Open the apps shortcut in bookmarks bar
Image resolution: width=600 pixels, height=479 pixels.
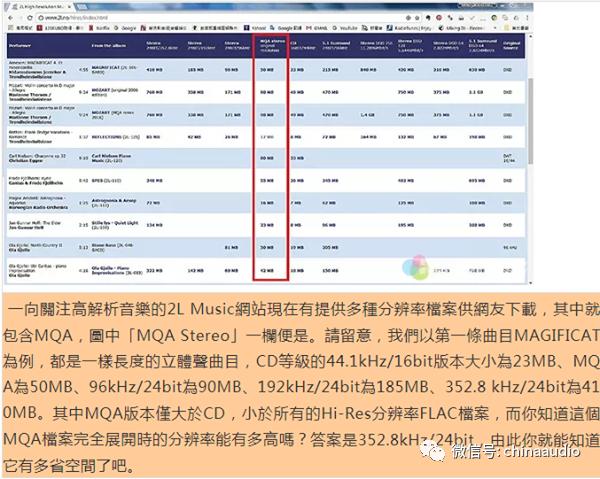pyautogui.click(x=20, y=28)
